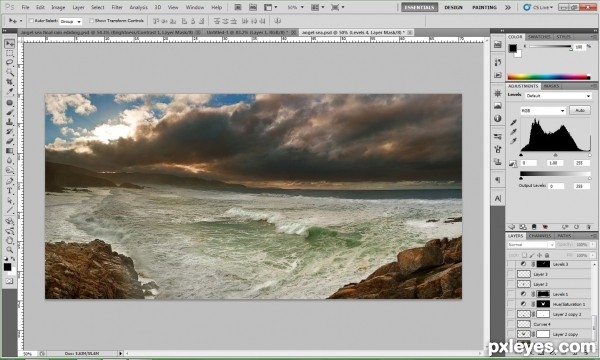The height and width of the screenshot is (360, 600).
Task: Open the RGB channel dropdown
Action: pos(543,111)
